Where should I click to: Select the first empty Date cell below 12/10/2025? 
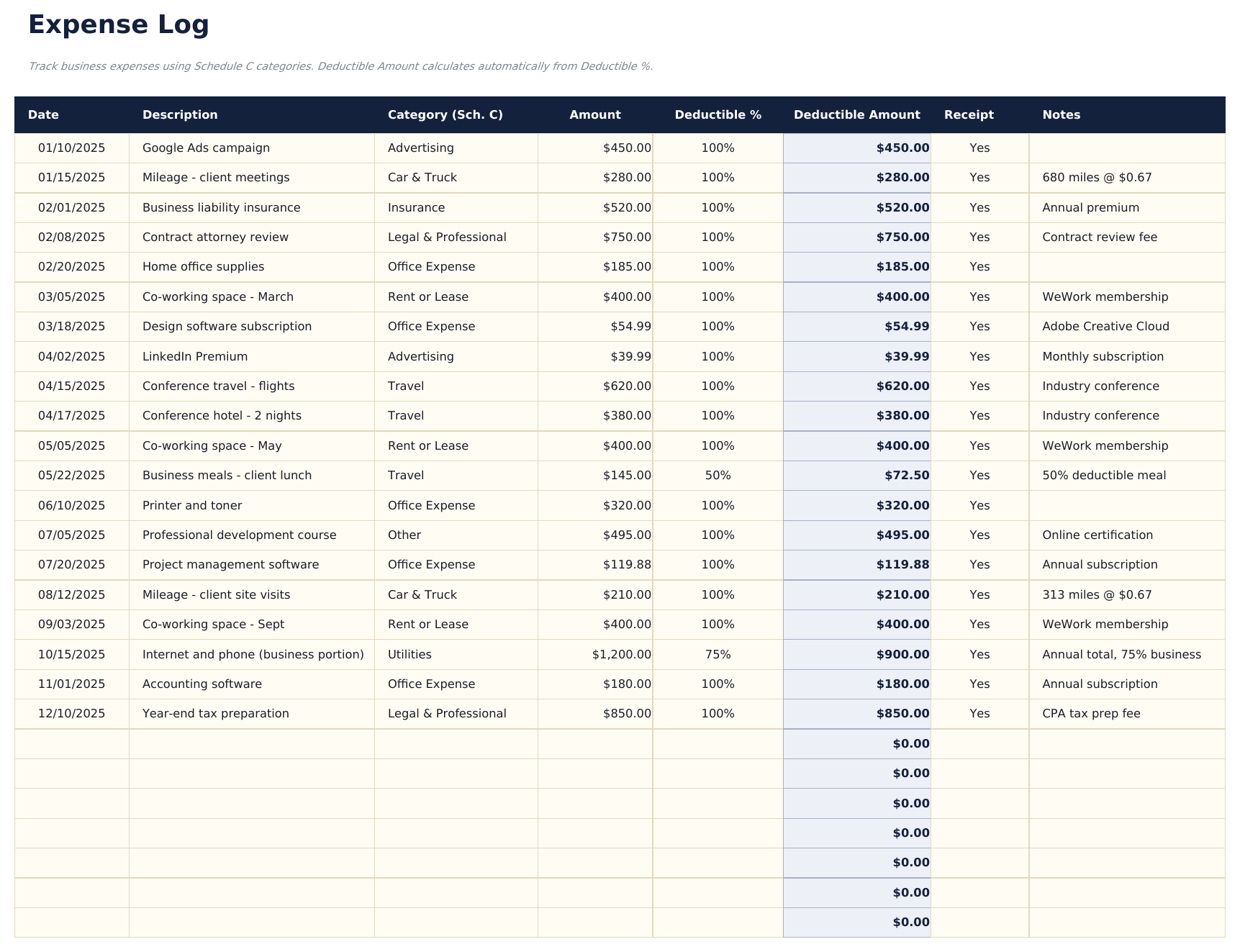(72, 743)
